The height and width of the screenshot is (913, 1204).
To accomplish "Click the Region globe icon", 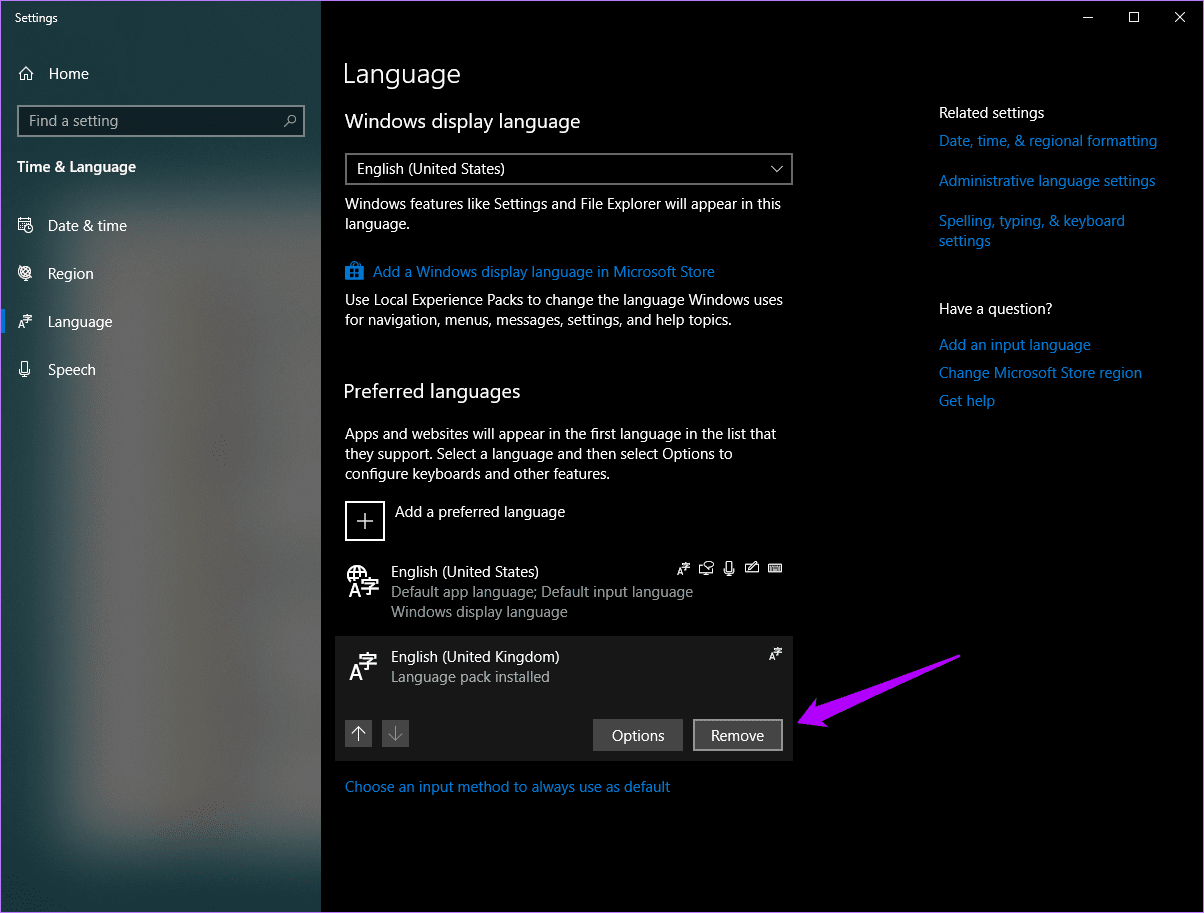I will 26,273.
